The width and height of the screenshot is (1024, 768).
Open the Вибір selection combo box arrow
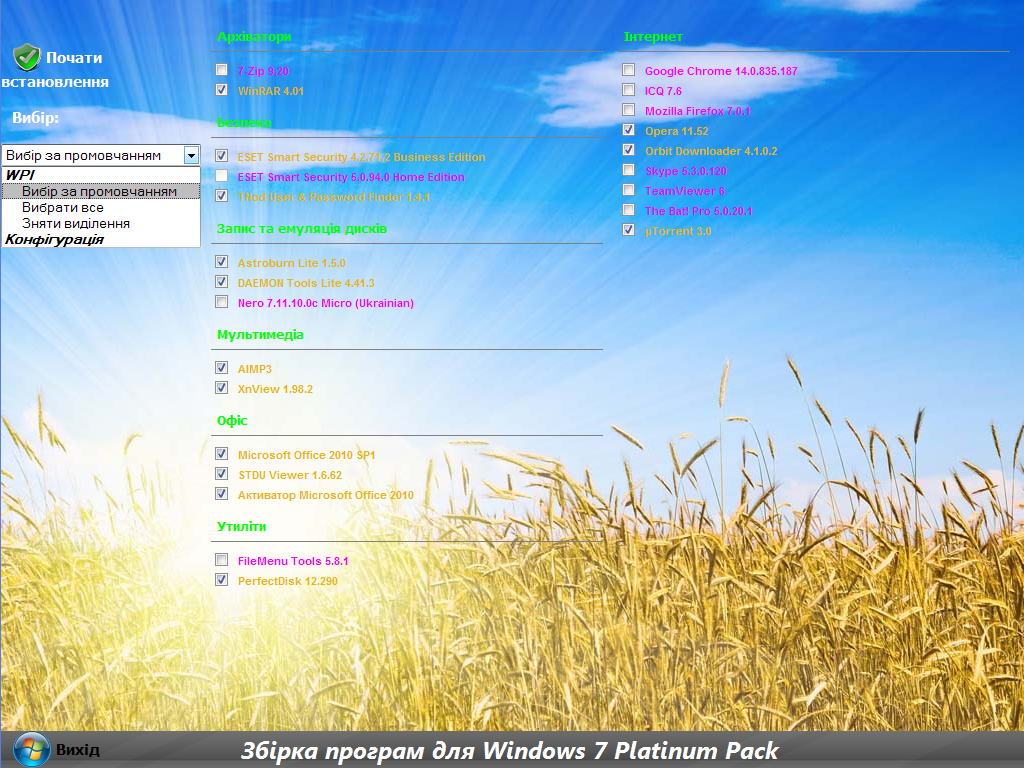[191, 155]
